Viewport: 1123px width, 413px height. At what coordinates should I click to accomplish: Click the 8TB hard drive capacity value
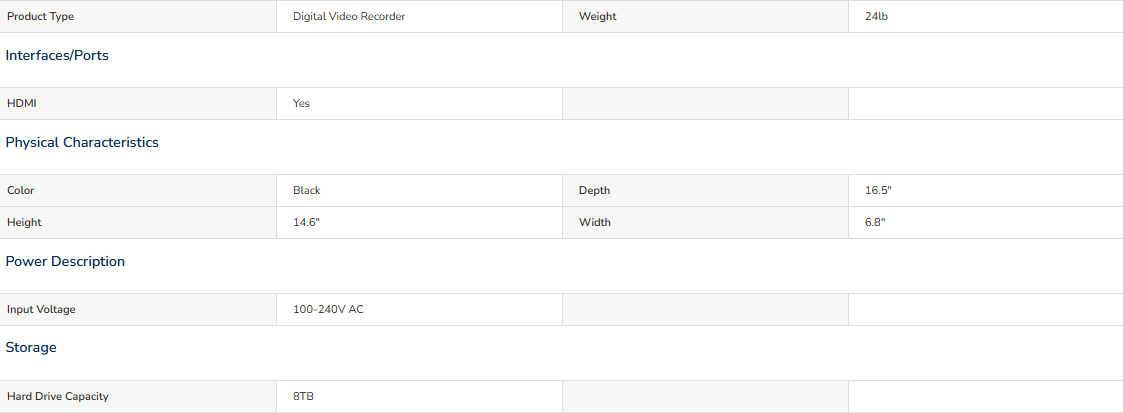pyautogui.click(x=303, y=397)
